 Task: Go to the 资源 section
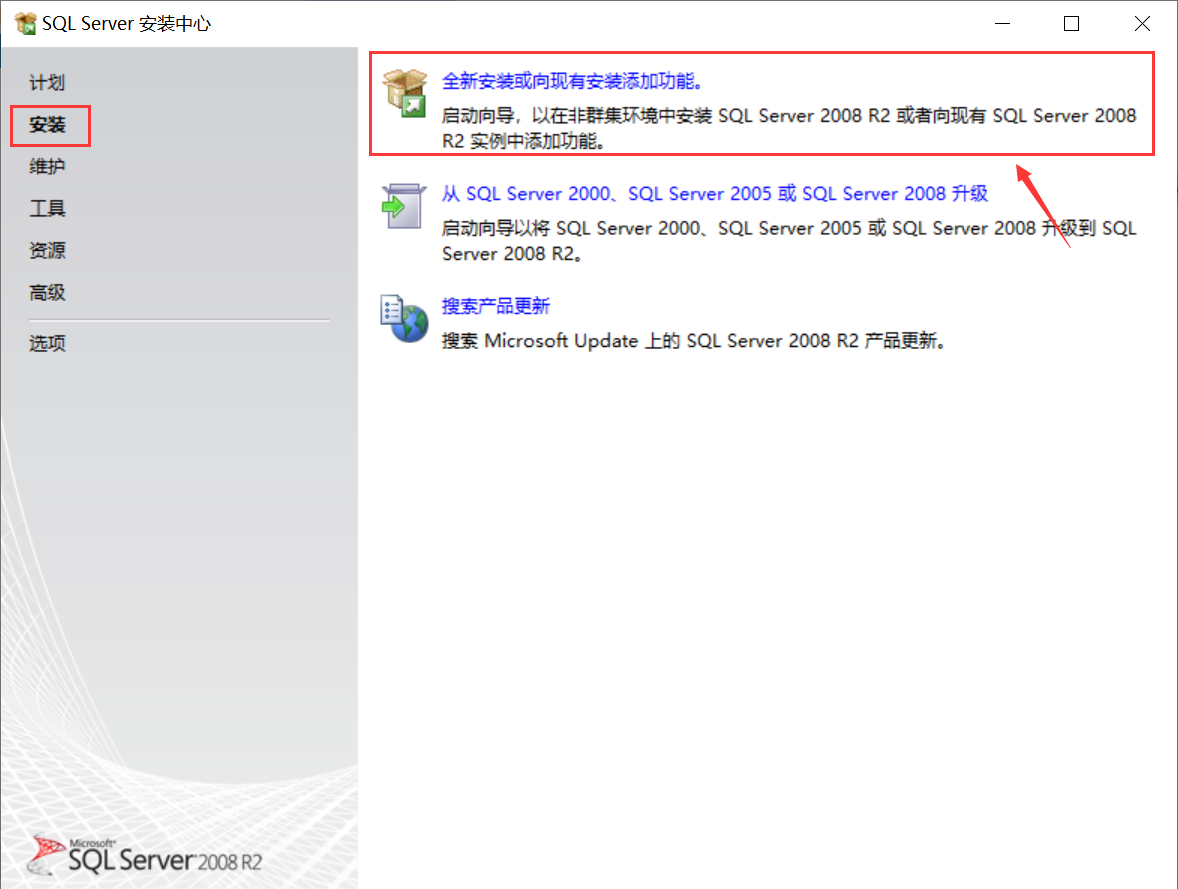click(47, 250)
